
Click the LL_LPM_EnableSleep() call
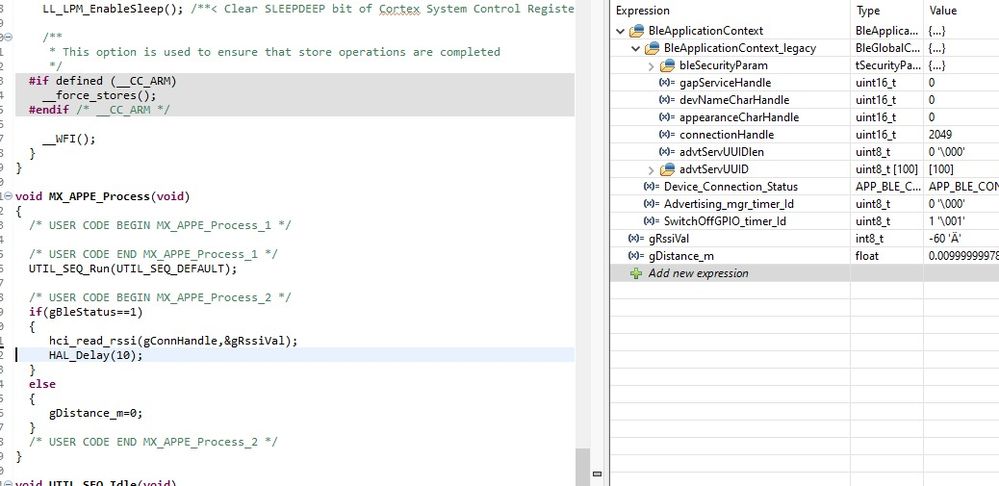[x=112, y=9]
